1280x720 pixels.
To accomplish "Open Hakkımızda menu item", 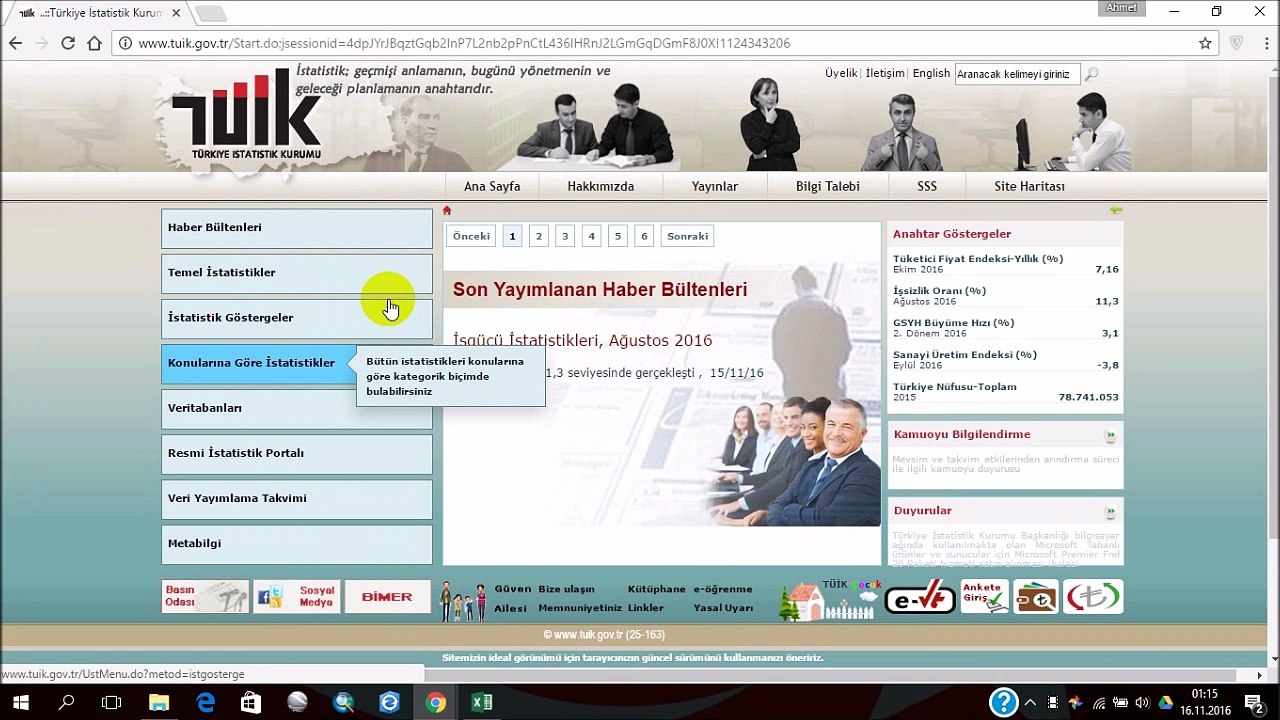I will pyautogui.click(x=601, y=186).
